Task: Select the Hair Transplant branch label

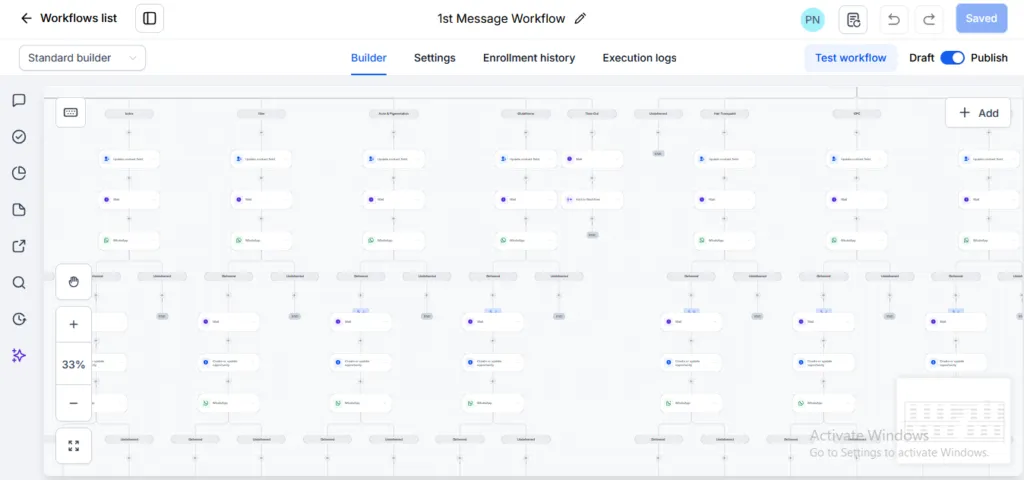Action: [724, 114]
